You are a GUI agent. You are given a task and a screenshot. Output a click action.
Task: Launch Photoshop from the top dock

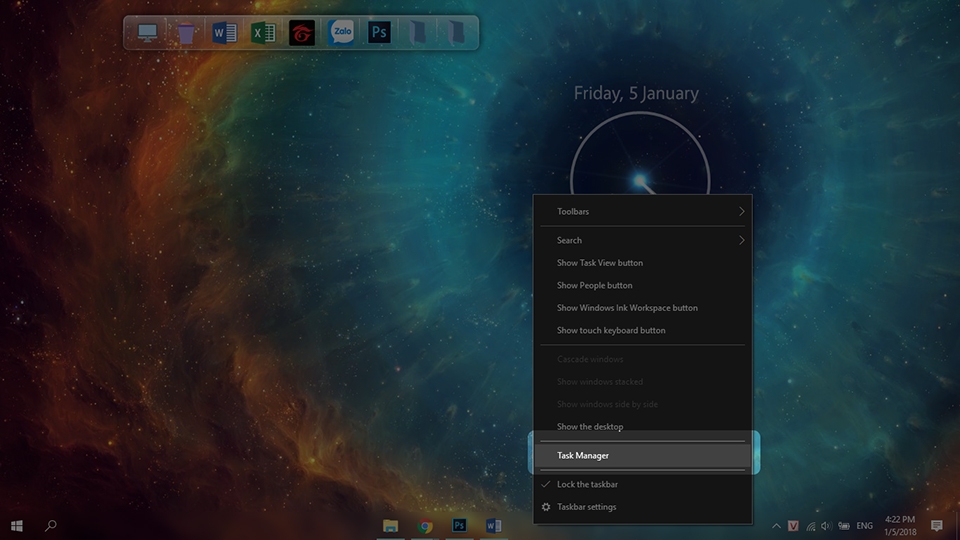pos(379,32)
